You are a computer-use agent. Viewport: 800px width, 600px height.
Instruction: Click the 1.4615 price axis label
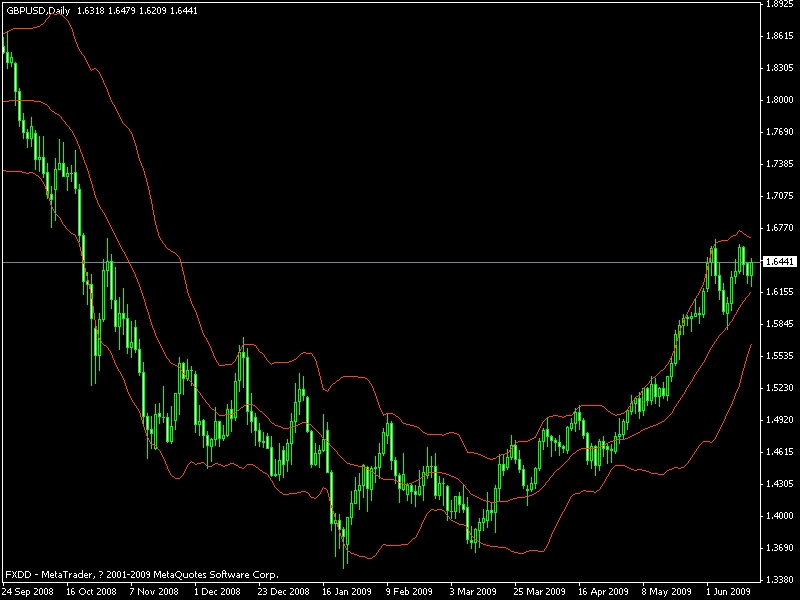(x=780, y=452)
